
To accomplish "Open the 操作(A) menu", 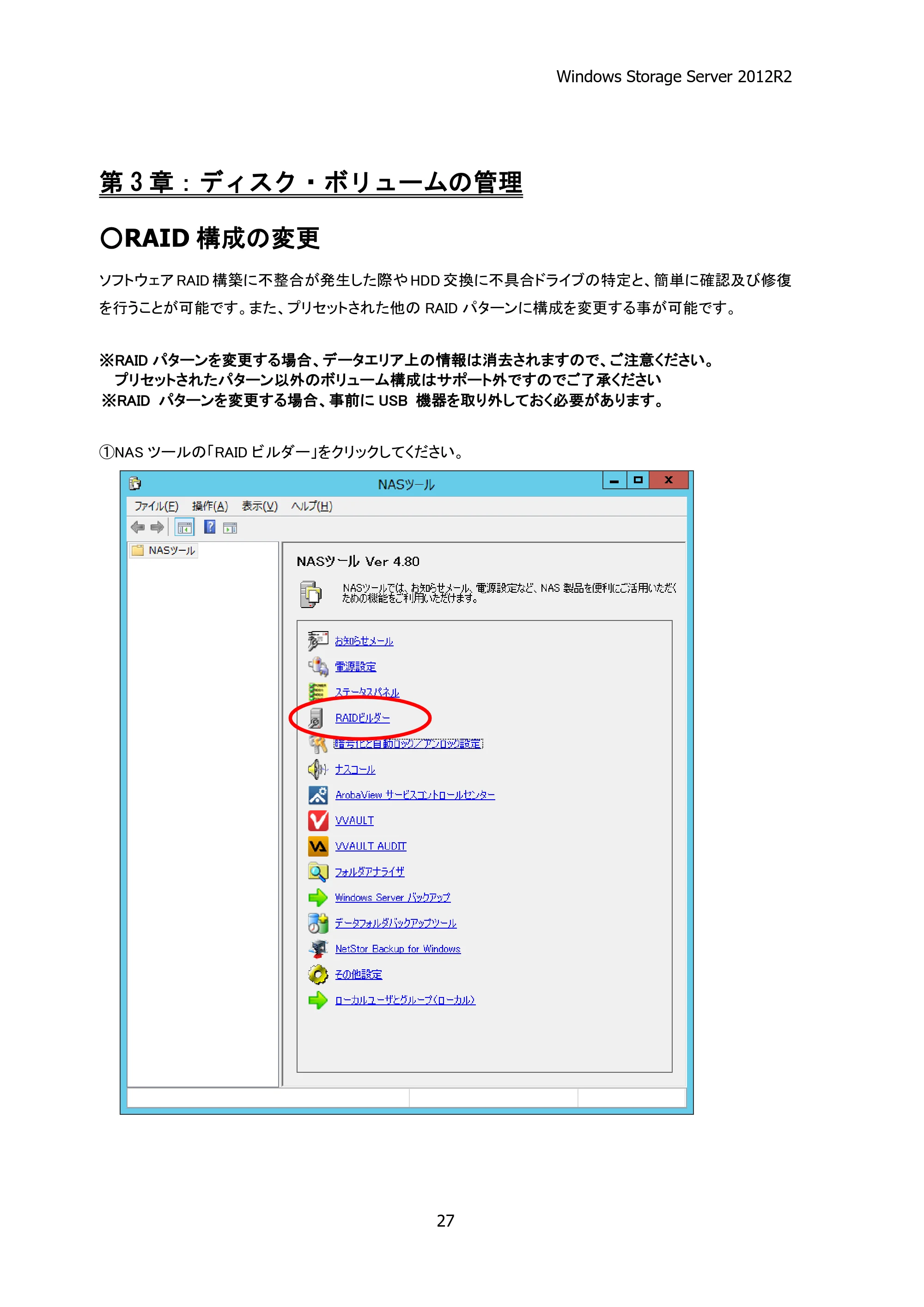I will pyautogui.click(x=209, y=506).
